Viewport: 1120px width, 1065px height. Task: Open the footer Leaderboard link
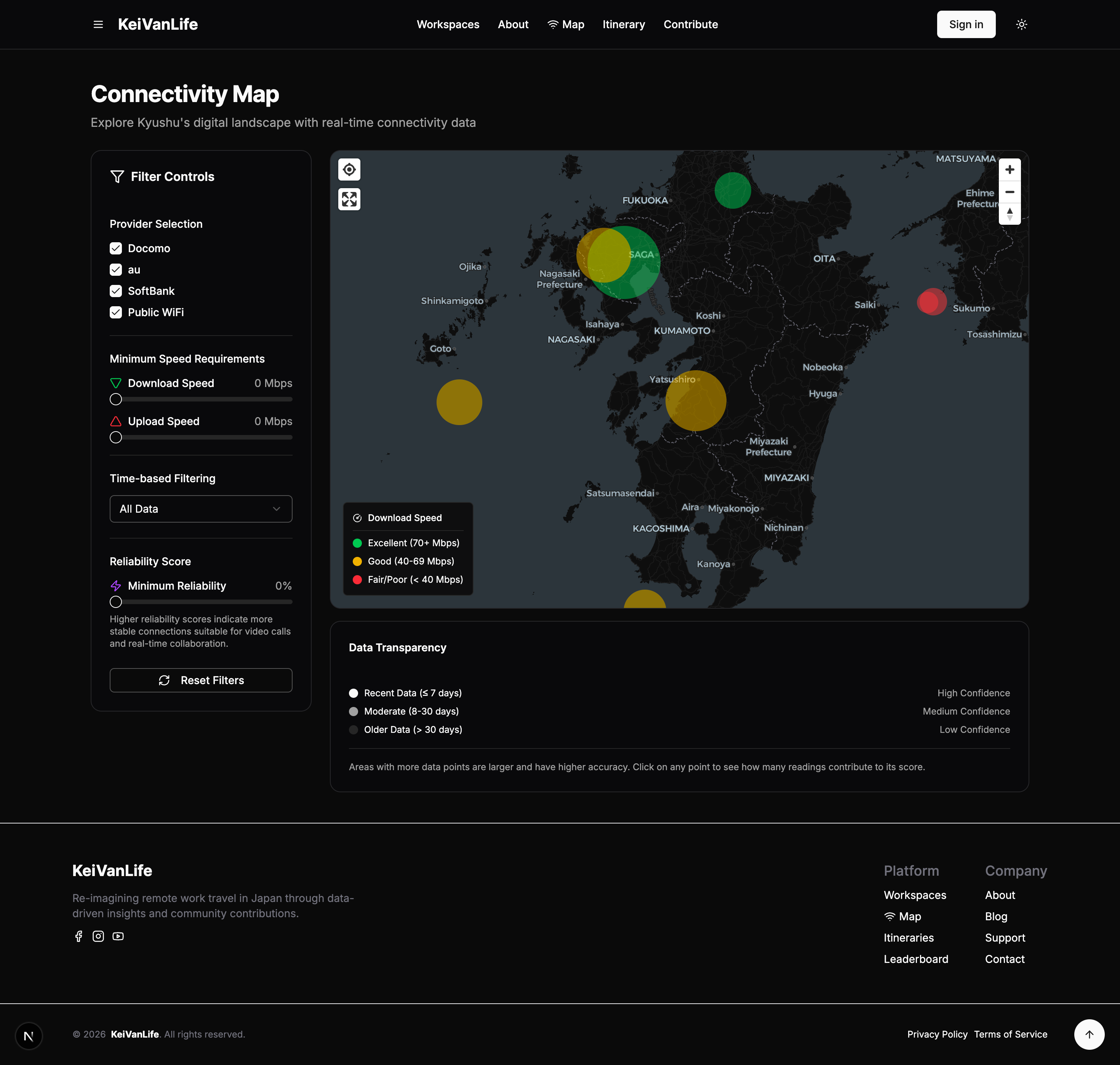pos(916,959)
